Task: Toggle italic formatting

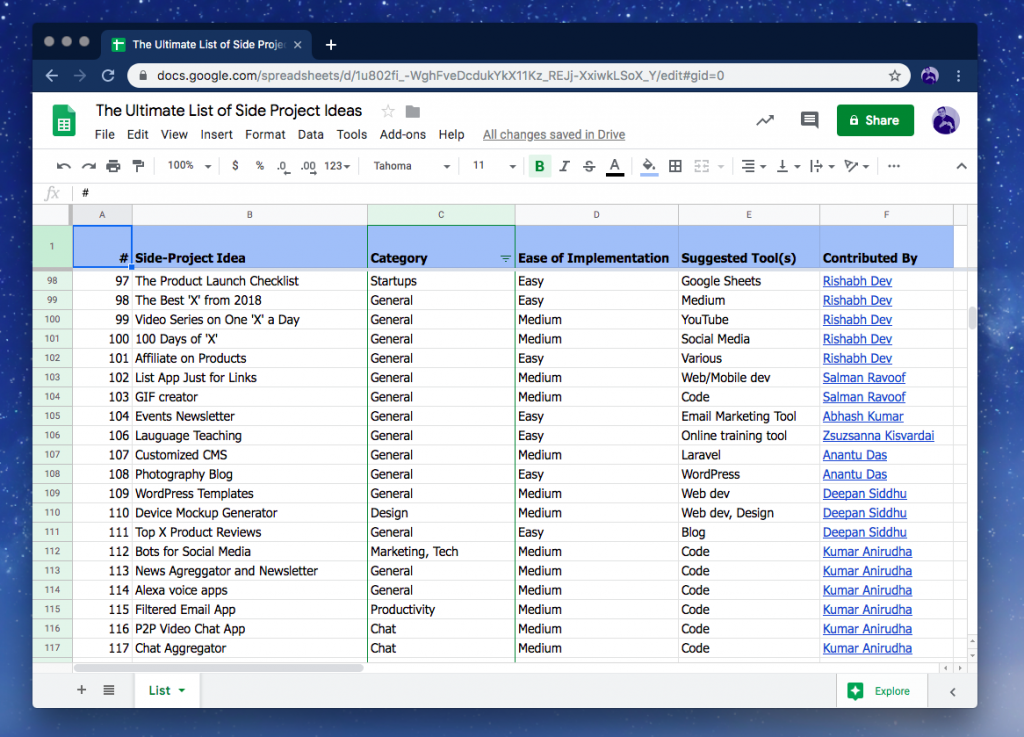Action: point(562,166)
